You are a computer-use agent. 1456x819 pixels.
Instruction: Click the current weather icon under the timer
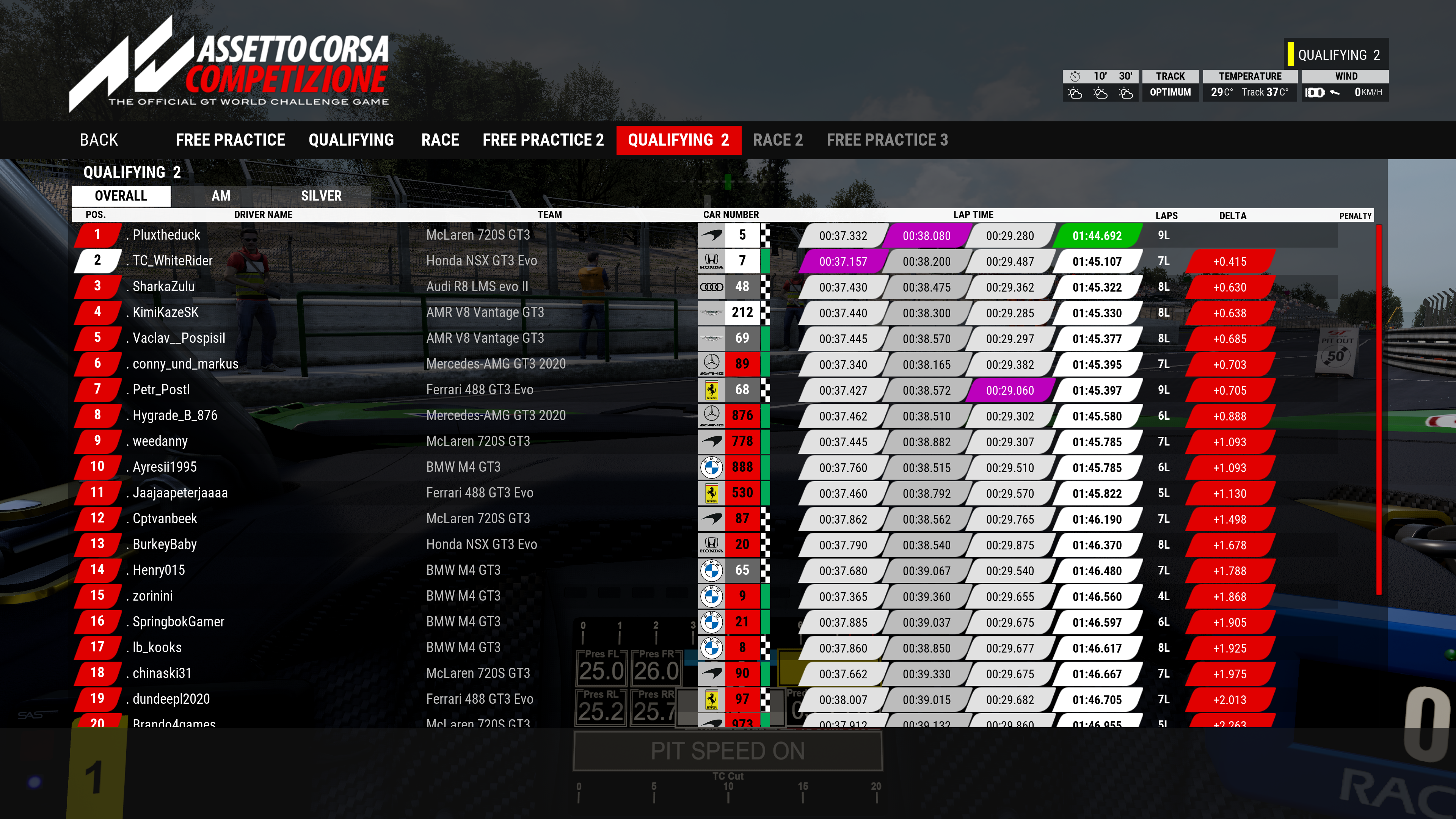tap(1075, 93)
